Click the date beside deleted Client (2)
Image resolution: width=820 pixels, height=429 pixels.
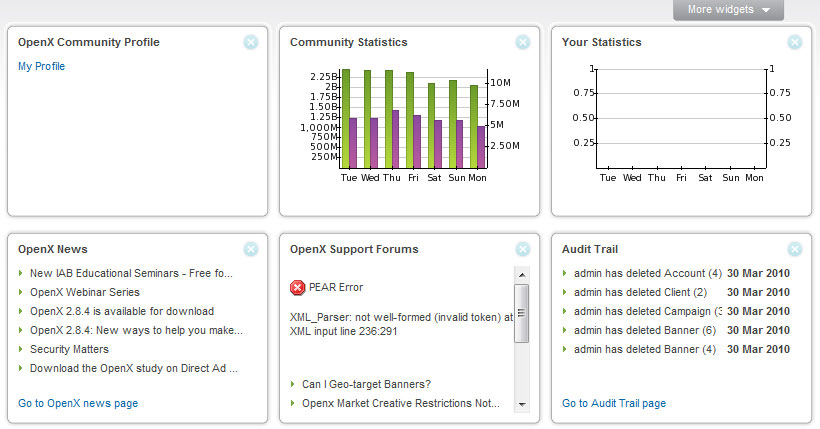tap(758, 292)
